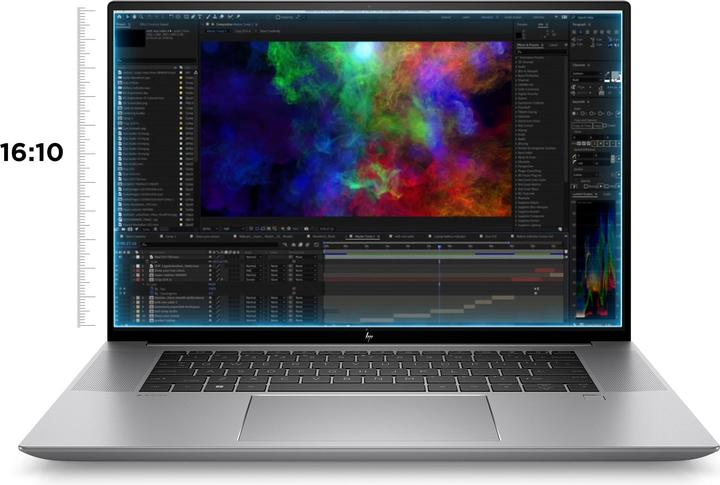Viewport: 720px width, 485px height.
Task: Click the project item preview thumbnail
Action: click(x=131, y=38)
